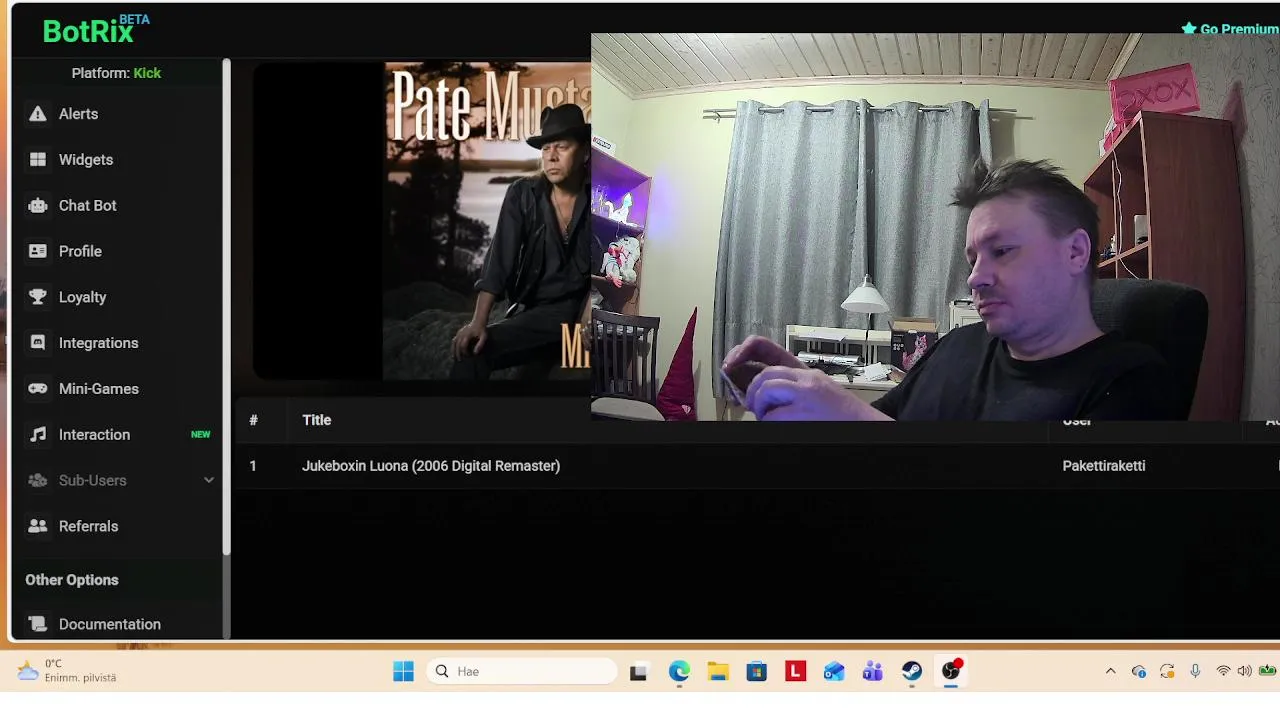Click the sync update tray icon
The height and width of the screenshot is (720, 1280).
tap(1167, 671)
